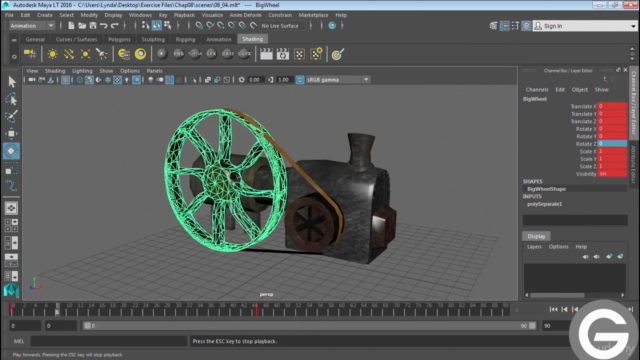Click the CGFX shader shelf icon
The width and height of the screenshot is (640, 360).
(x=244, y=54)
